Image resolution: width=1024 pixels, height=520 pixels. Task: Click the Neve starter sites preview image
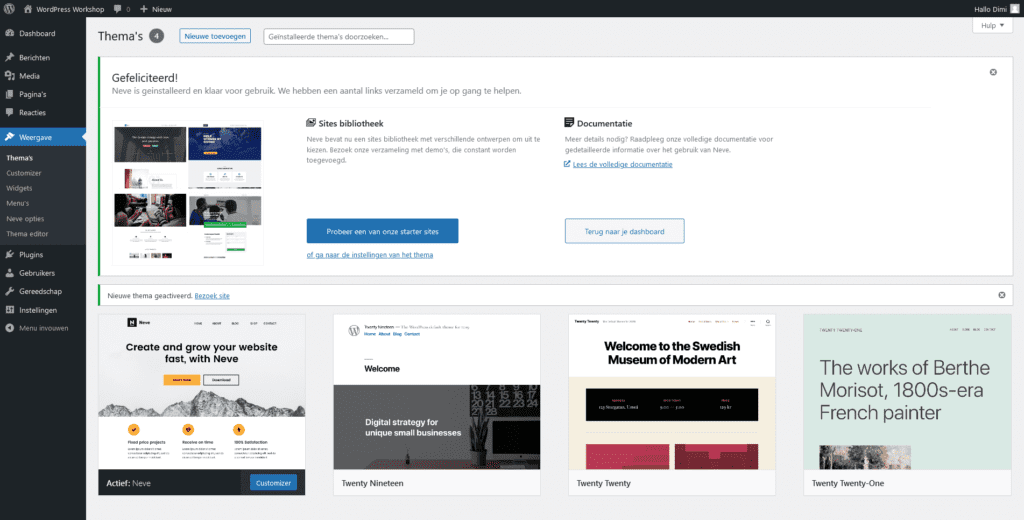[x=187, y=193]
